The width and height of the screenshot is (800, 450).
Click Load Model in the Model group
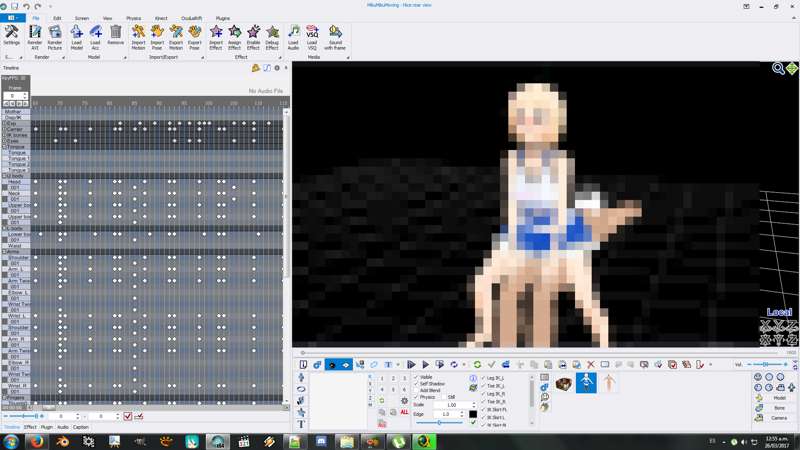pyautogui.click(x=77, y=38)
